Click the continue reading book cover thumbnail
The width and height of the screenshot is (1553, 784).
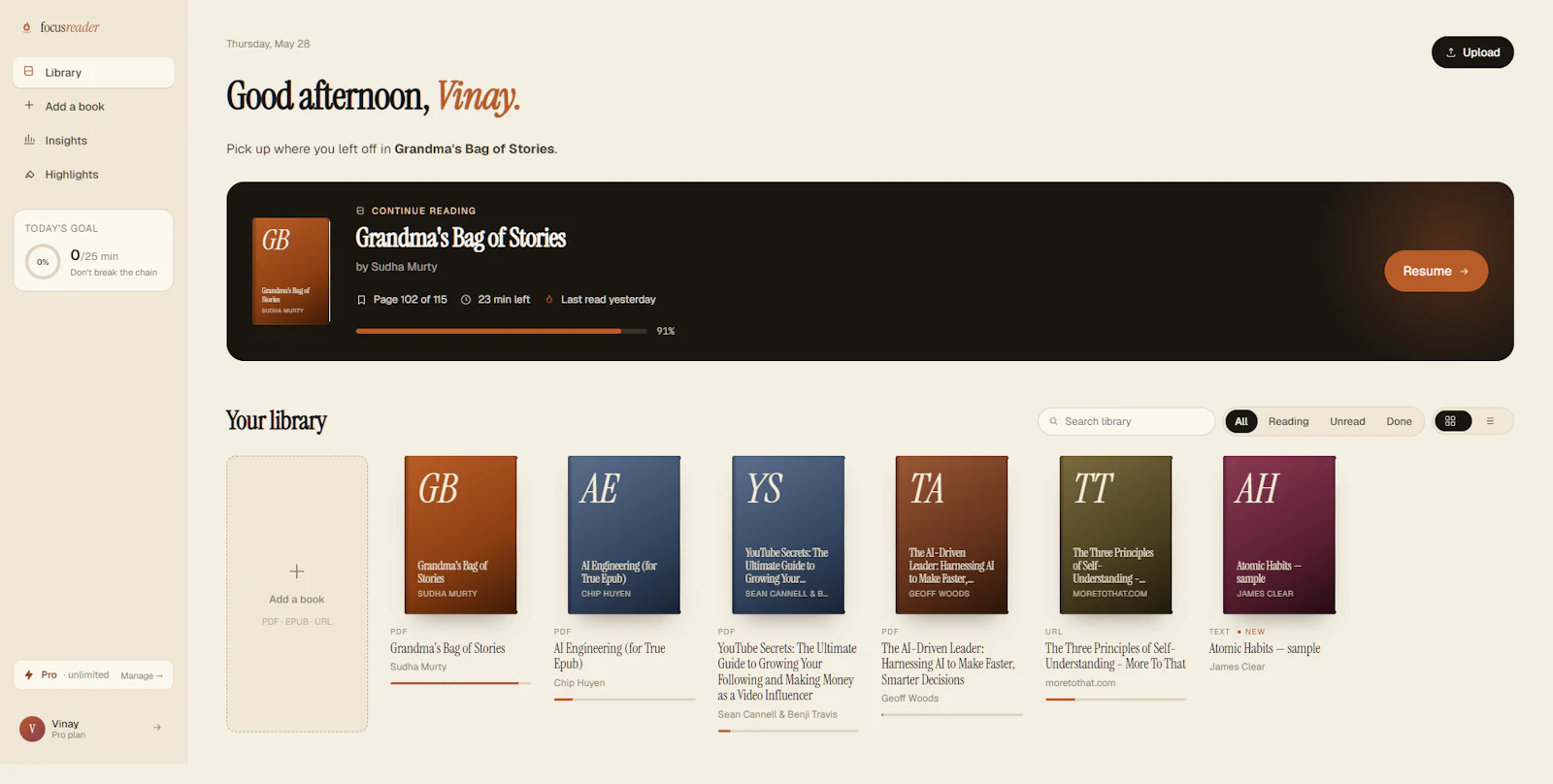pos(291,271)
